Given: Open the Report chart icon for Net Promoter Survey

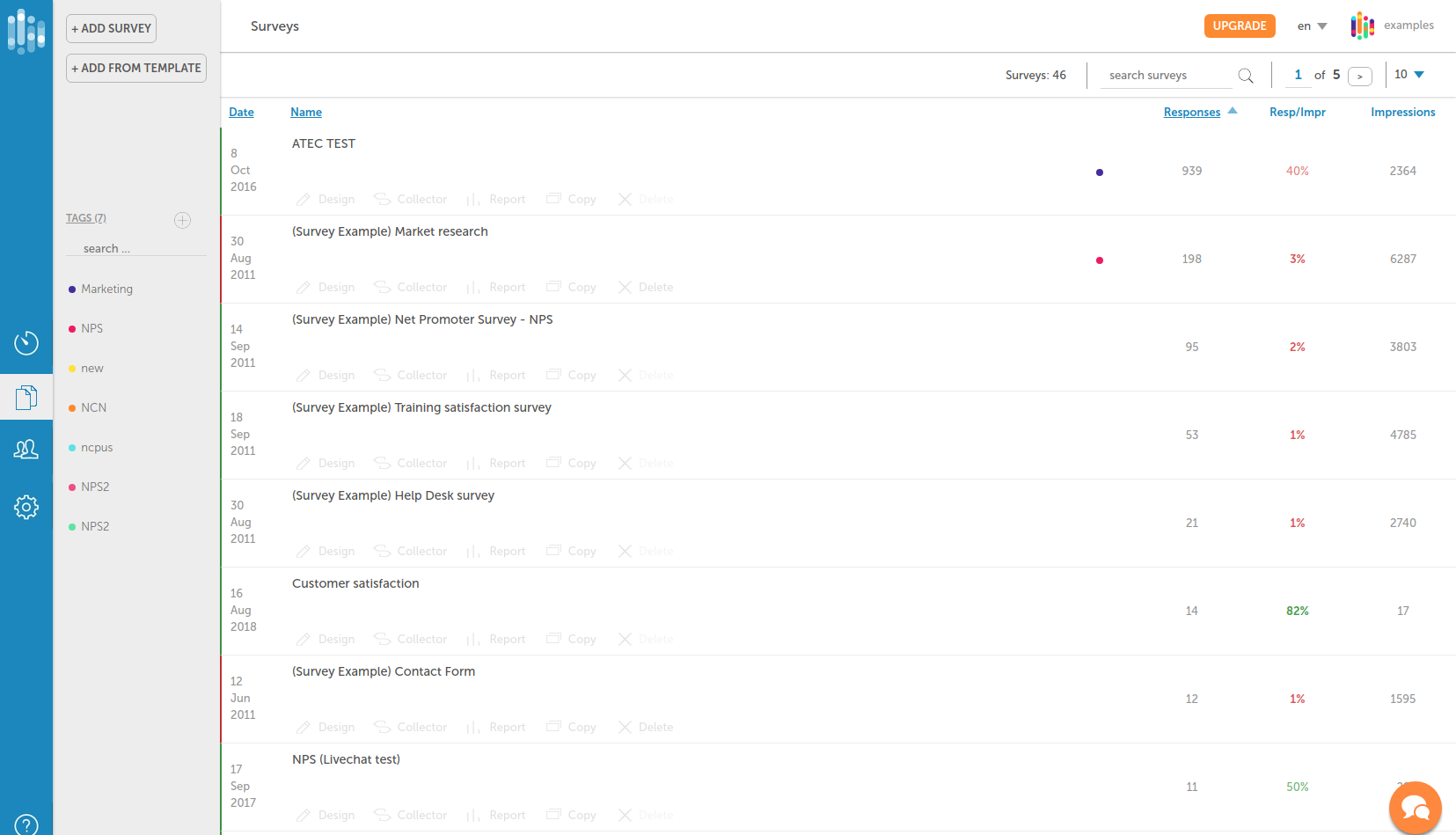Looking at the screenshot, I should click(472, 375).
